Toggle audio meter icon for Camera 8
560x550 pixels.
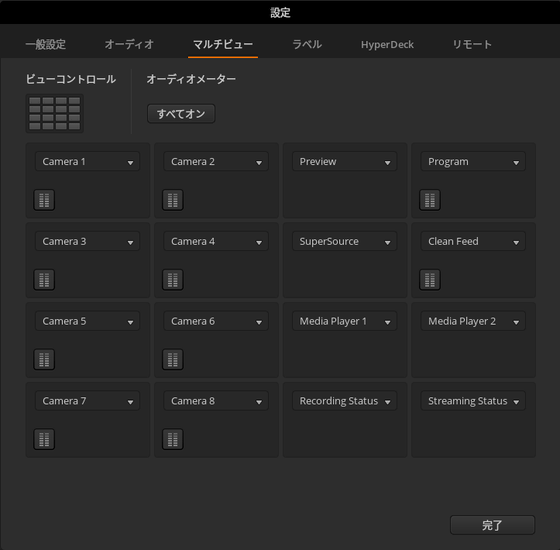(x=173, y=439)
